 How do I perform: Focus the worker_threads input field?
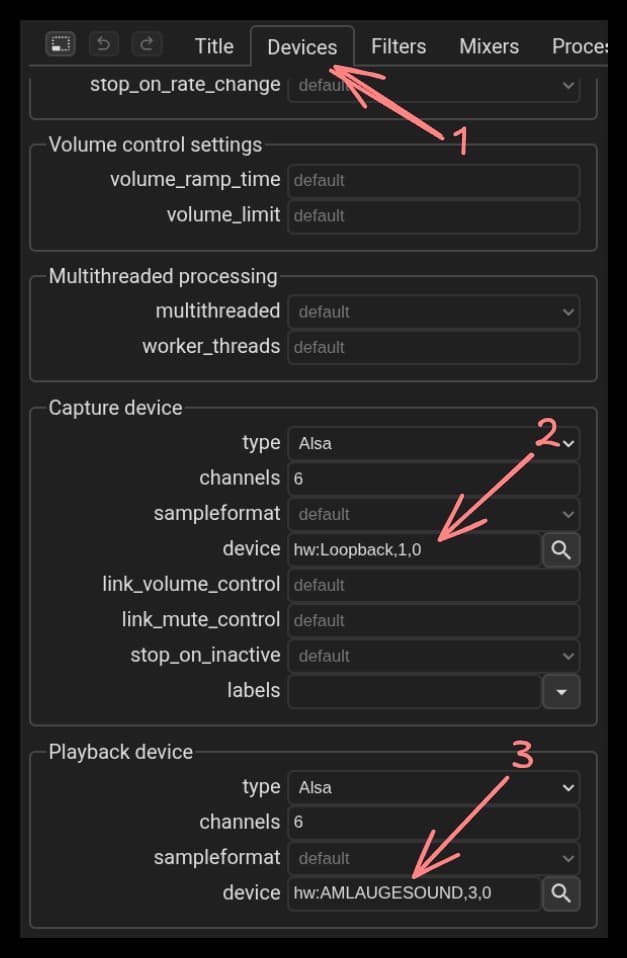tap(433, 347)
